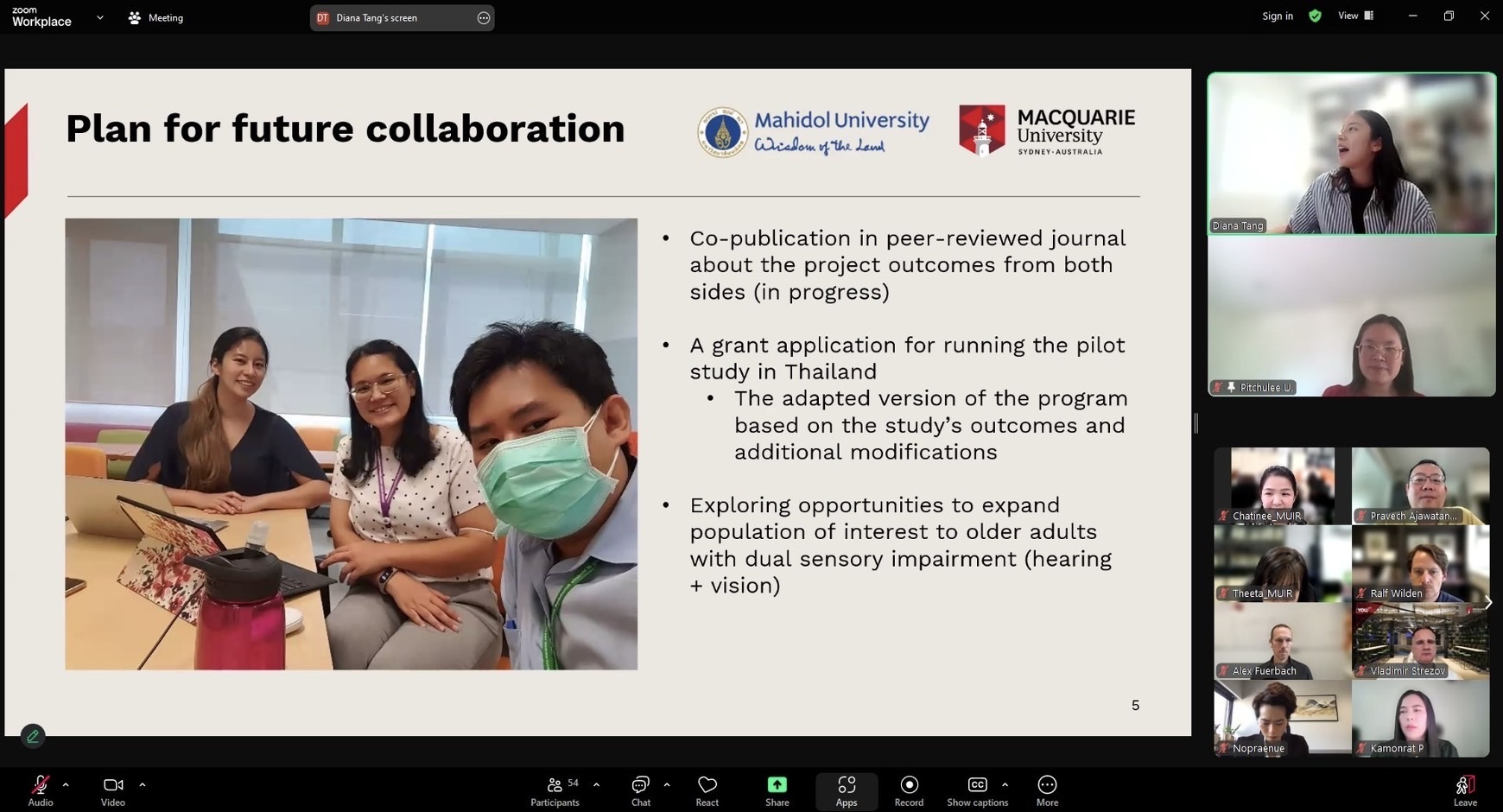Leave the meeting
1503x812 pixels.
point(1464,790)
